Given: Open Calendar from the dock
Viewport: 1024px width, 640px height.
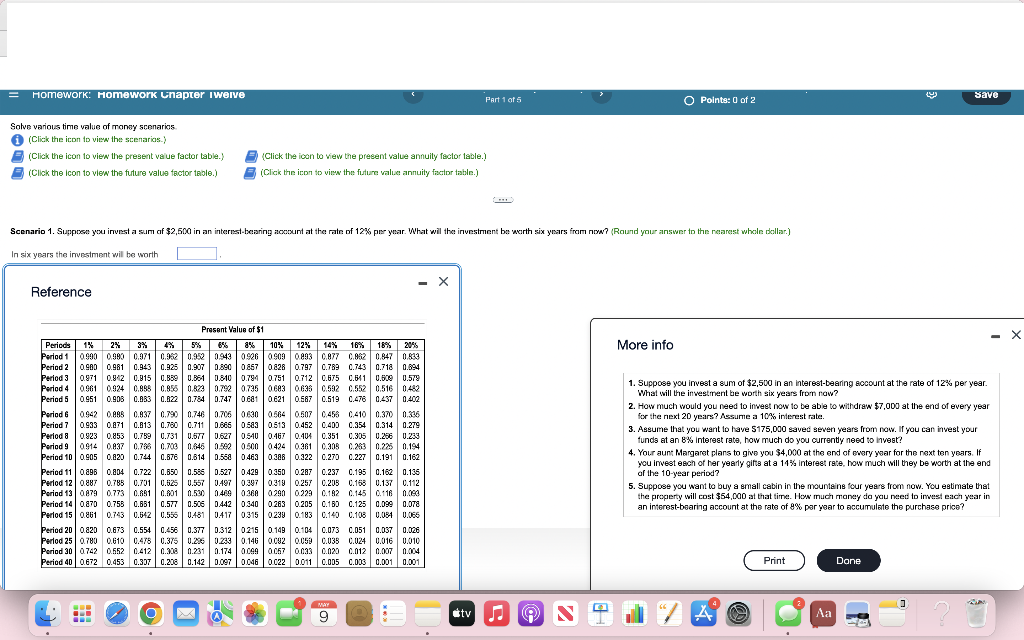Looking at the screenshot, I should coord(323,613).
